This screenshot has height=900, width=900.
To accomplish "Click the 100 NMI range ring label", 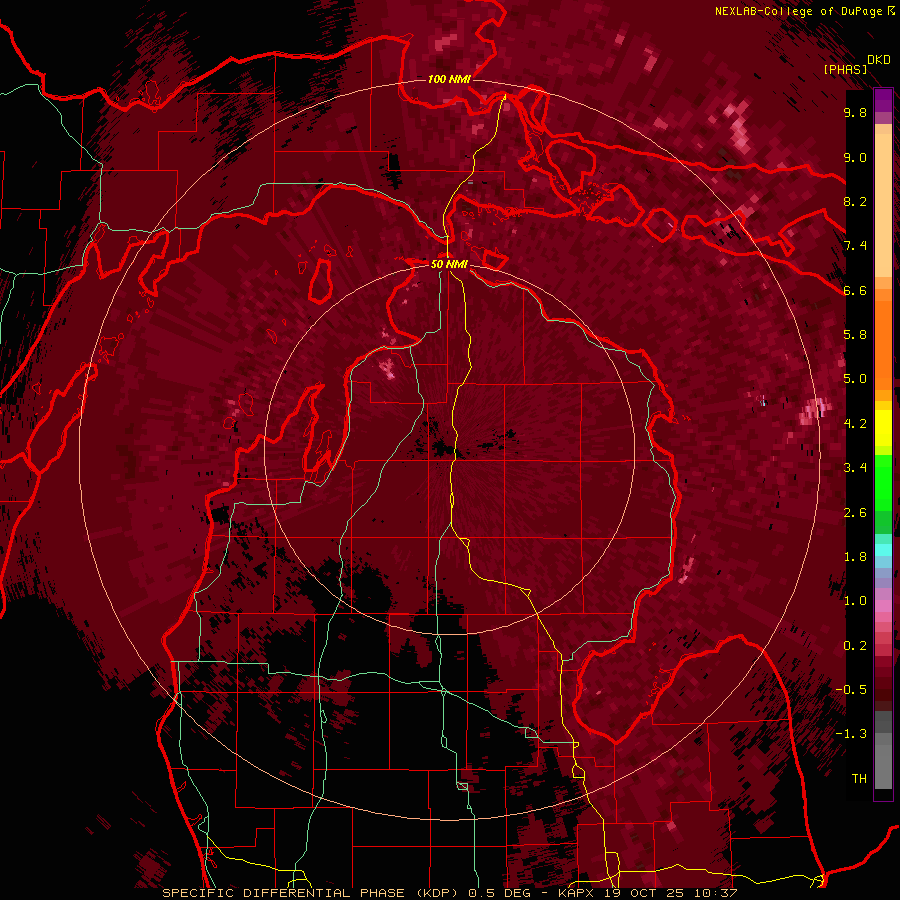I will pos(449,79).
